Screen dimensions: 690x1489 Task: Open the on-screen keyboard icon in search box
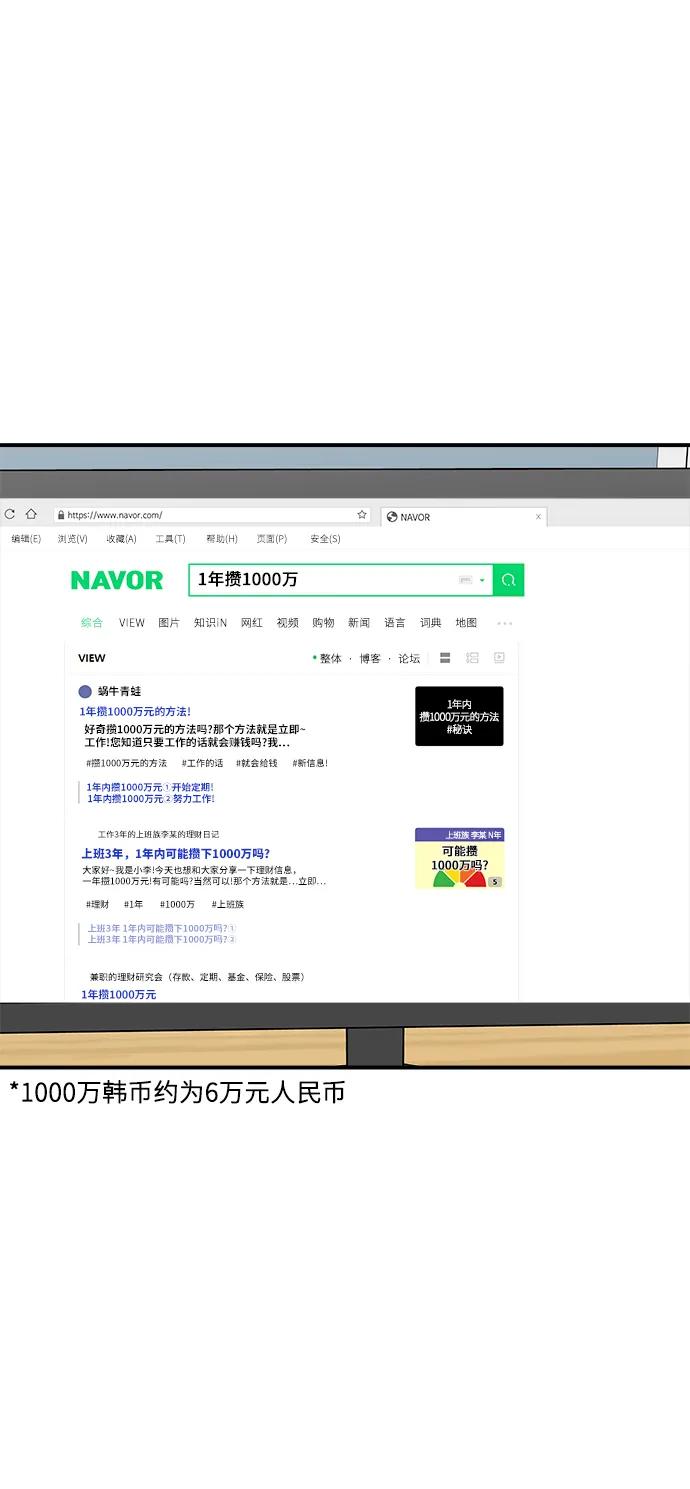[x=465, y=580]
